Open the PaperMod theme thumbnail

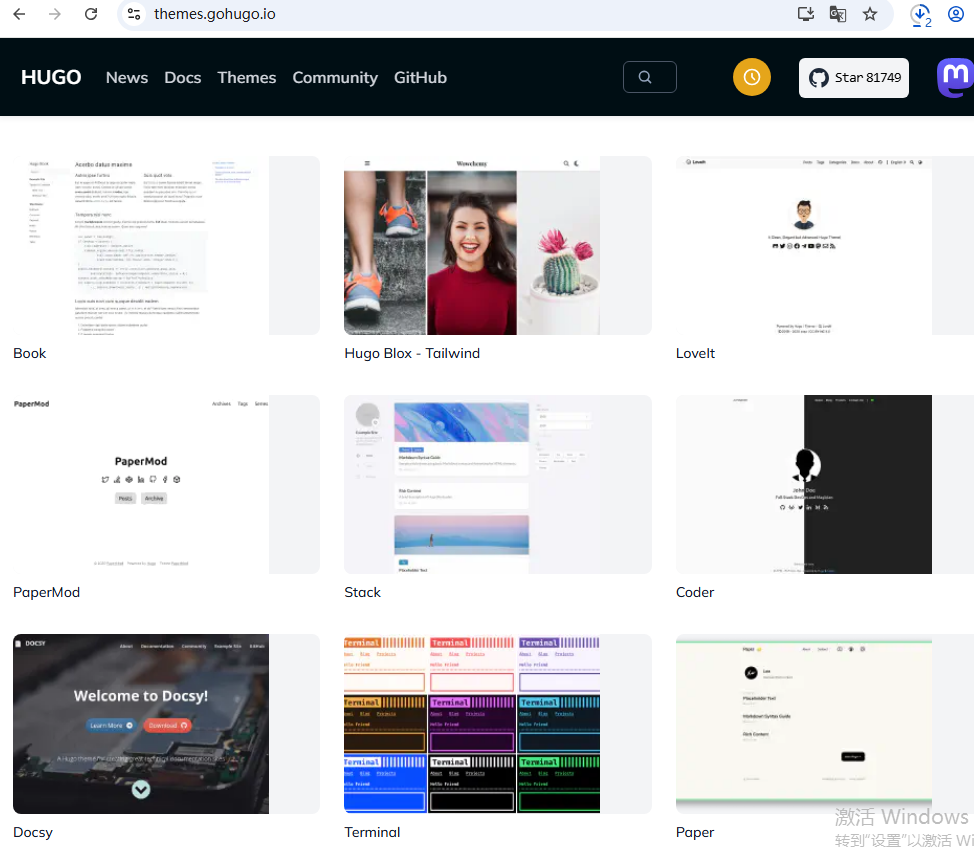pos(166,485)
